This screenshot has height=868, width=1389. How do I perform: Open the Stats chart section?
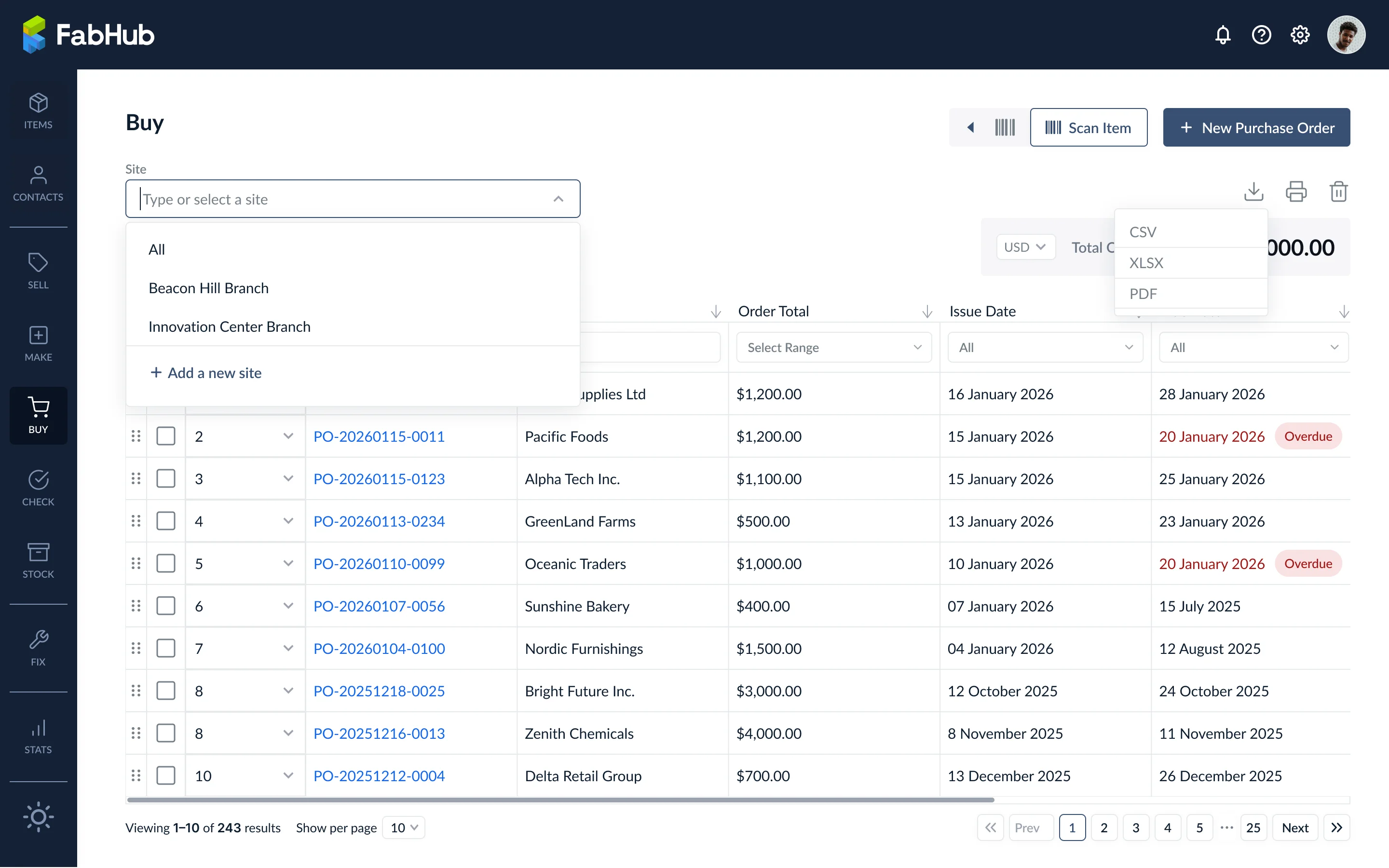(38, 736)
